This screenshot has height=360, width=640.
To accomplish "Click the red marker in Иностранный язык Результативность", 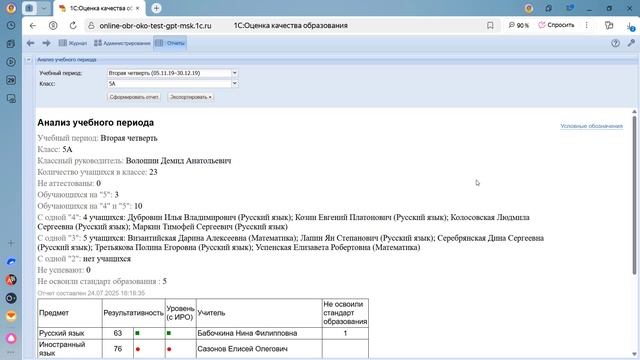I will 138,349.
